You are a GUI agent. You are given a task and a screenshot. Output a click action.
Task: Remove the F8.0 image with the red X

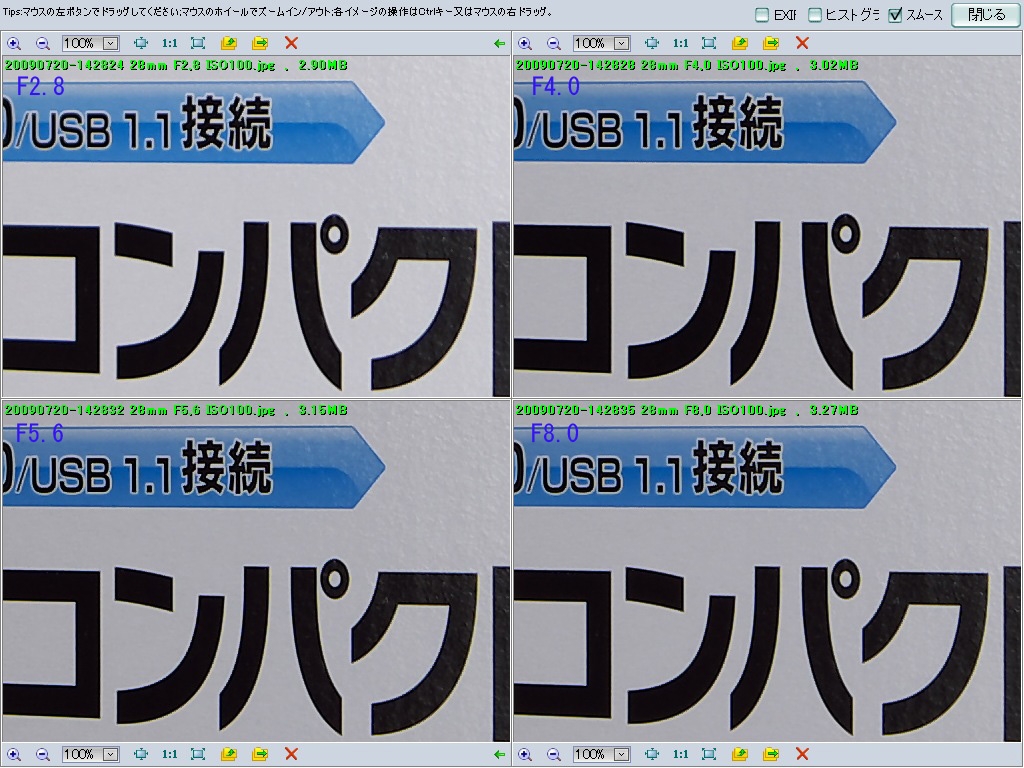tap(802, 754)
